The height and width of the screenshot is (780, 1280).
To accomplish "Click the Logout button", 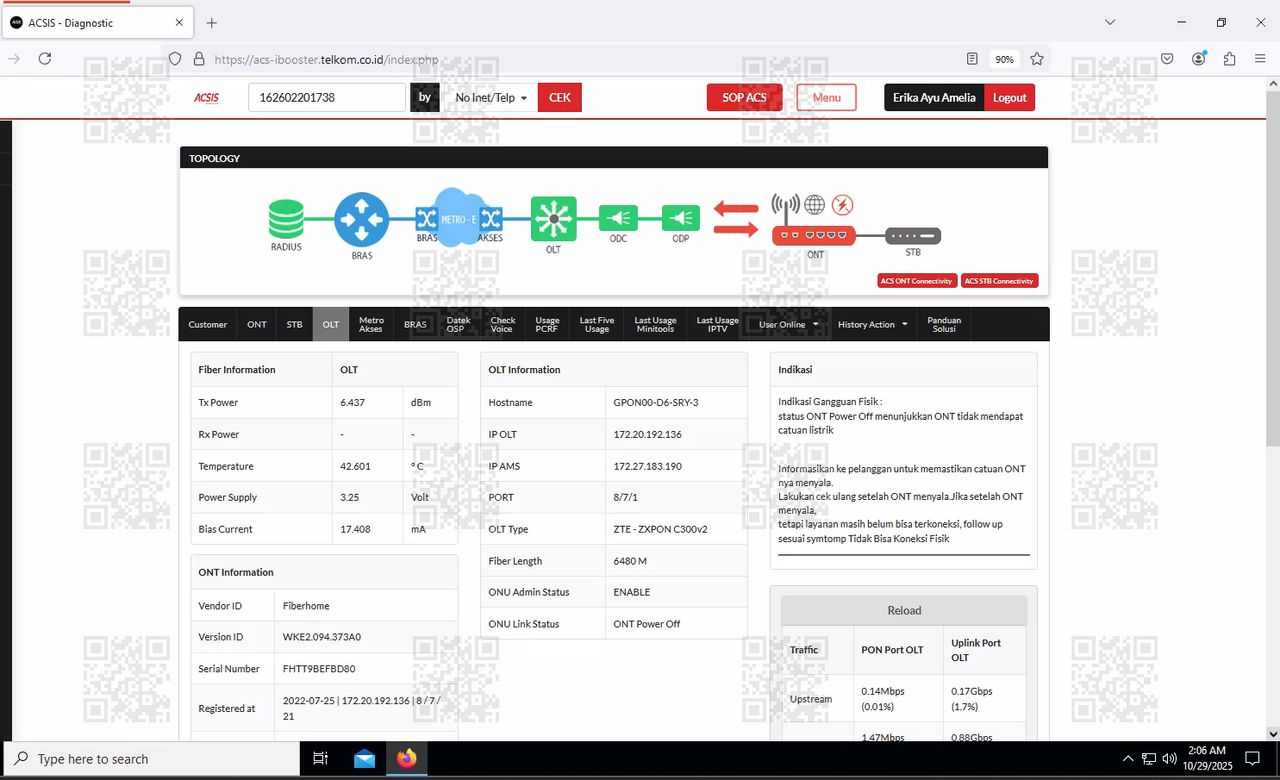I will [1009, 97].
